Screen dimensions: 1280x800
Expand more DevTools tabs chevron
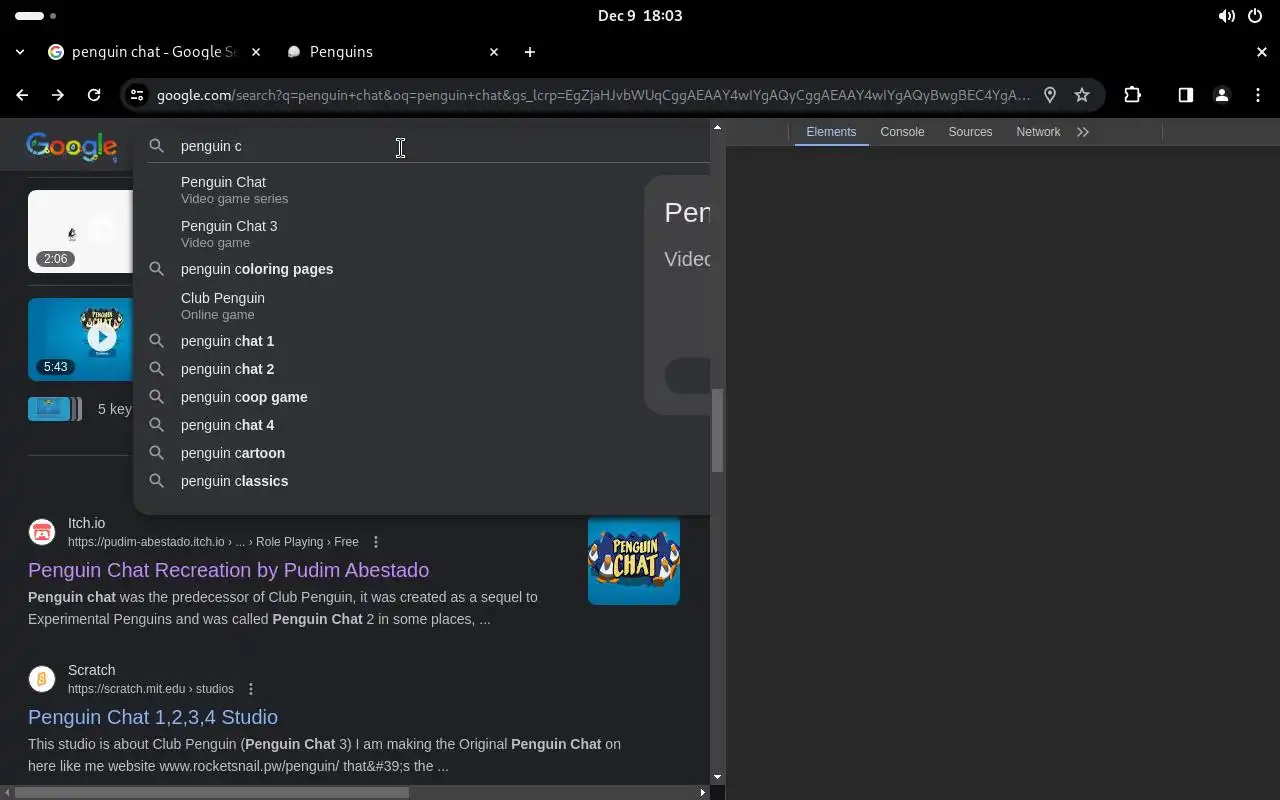(1083, 132)
